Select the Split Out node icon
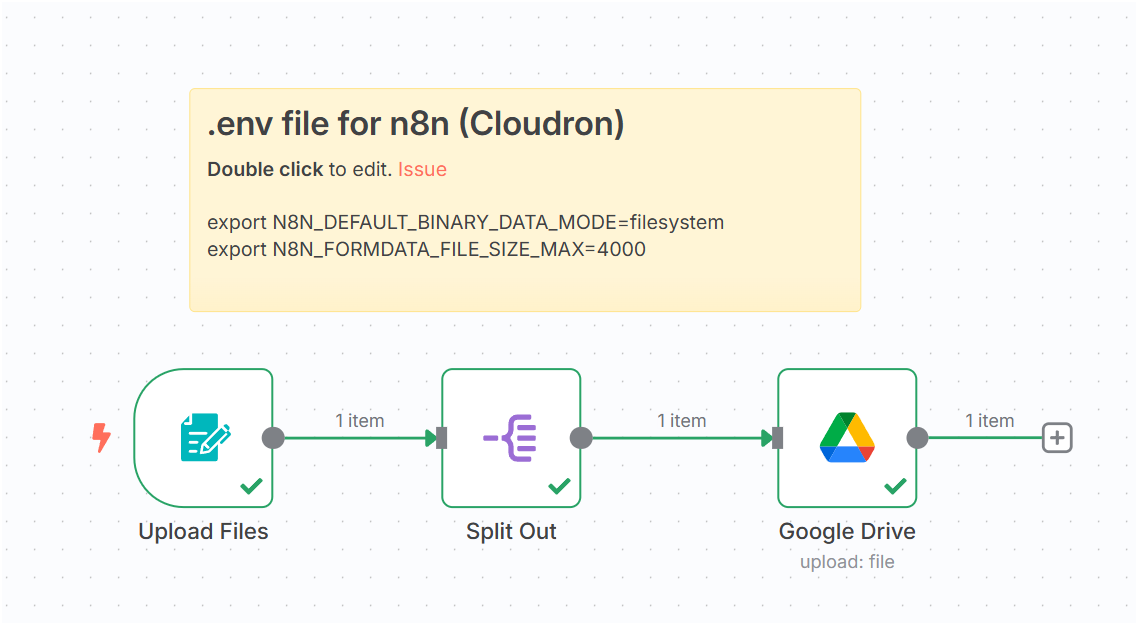The width and height of the screenshot is (1138, 625). click(510, 437)
